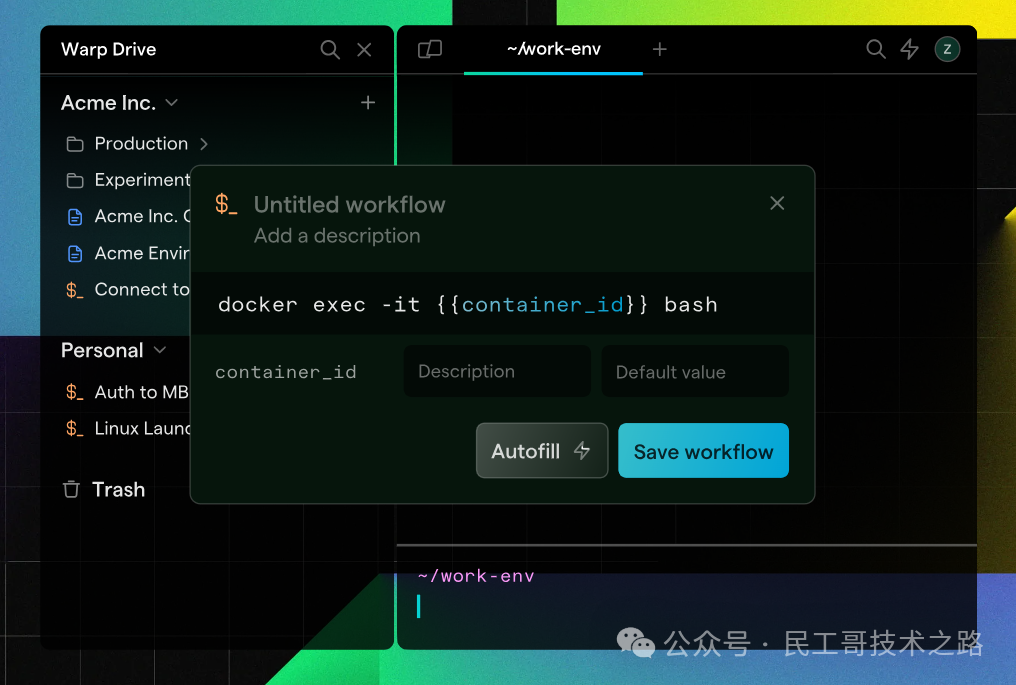Image resolution: width=1016 pixels, height=685 pixels.
Task: Collapse the Acme Inc. workspace section
Action: [x=171, y=102]
